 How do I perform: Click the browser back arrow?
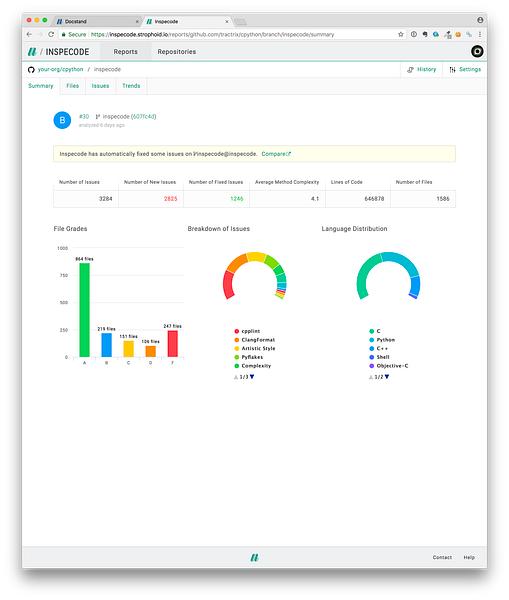point(29,34)
